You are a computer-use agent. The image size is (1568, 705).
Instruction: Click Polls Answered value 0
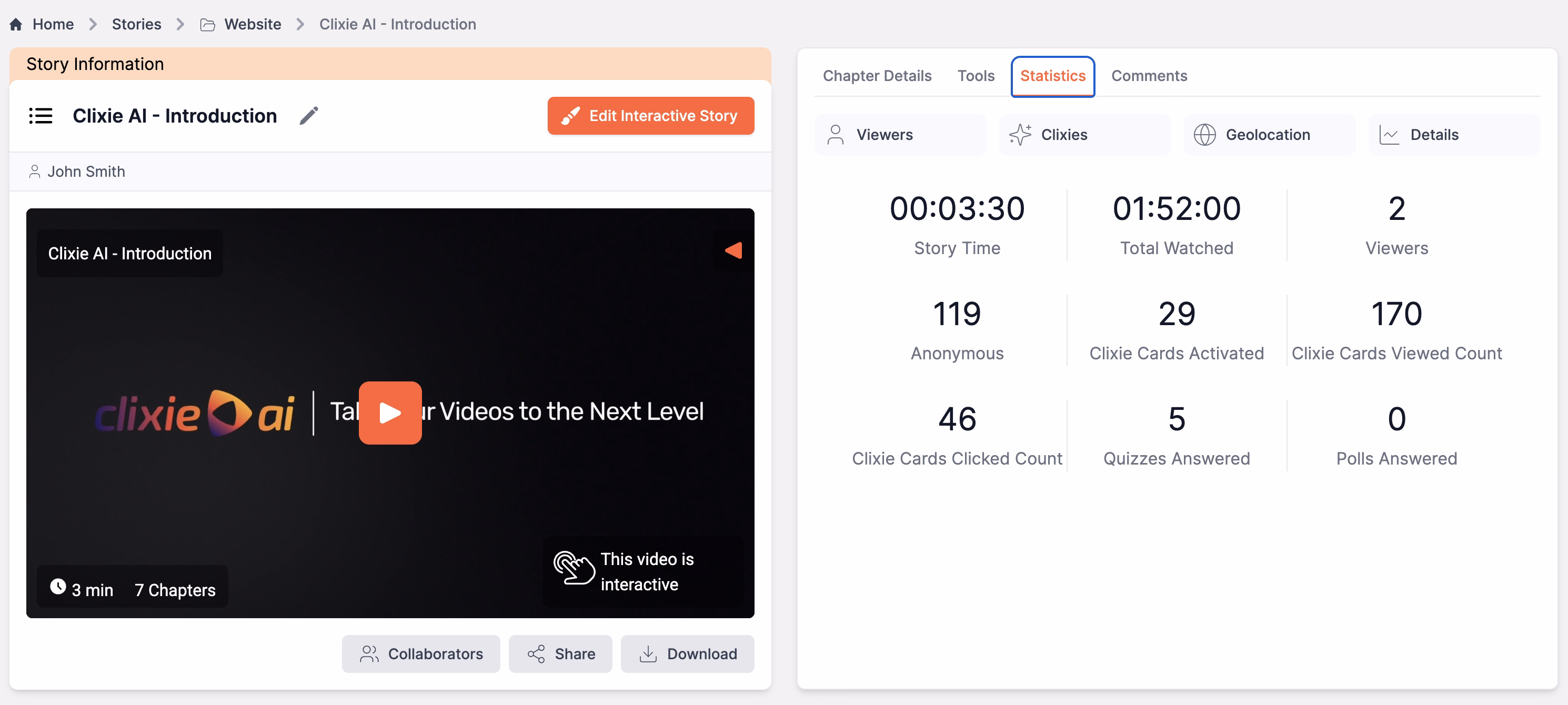(1396, 419)
